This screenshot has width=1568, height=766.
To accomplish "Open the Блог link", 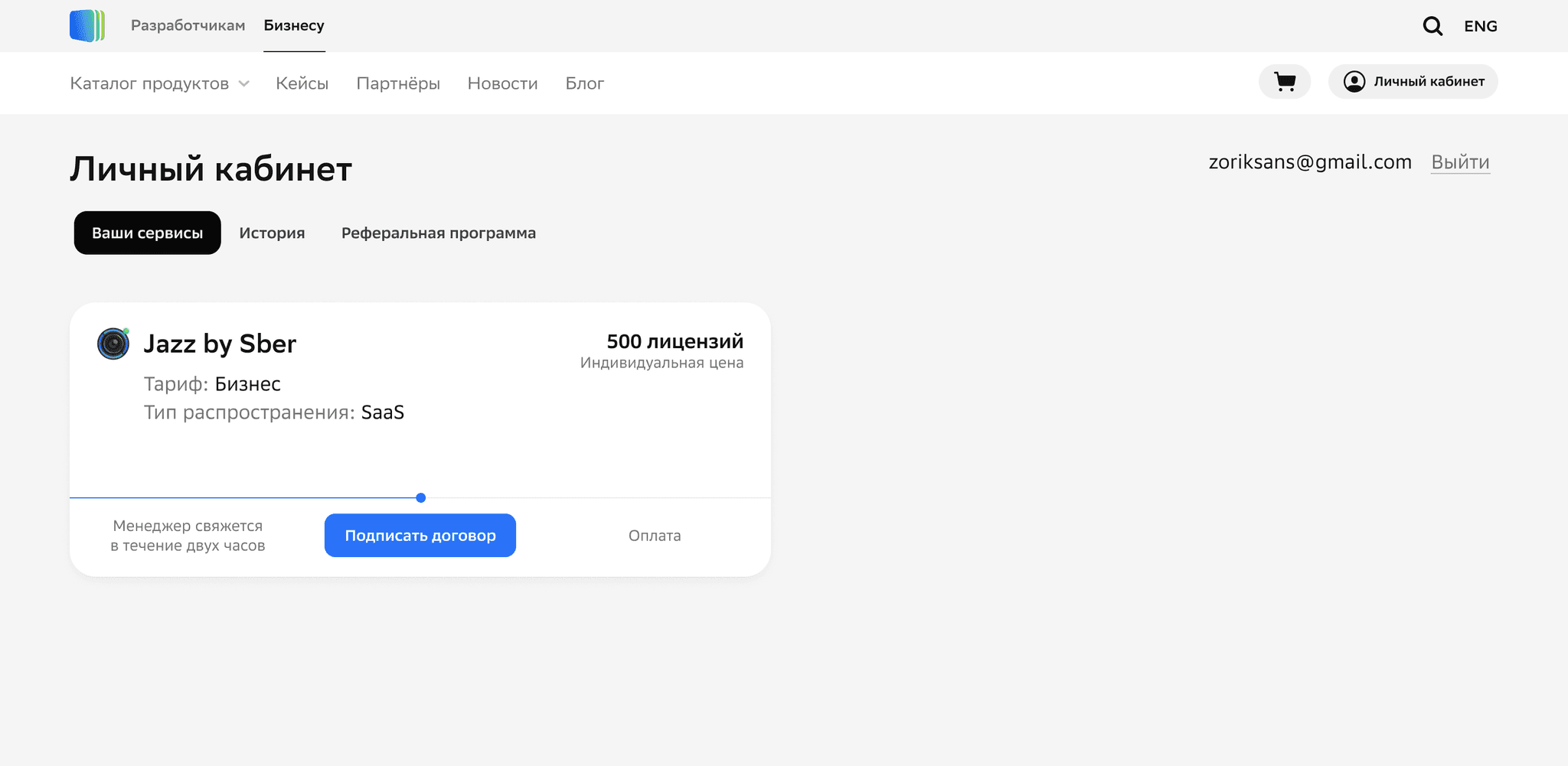I will coord(584,83).
